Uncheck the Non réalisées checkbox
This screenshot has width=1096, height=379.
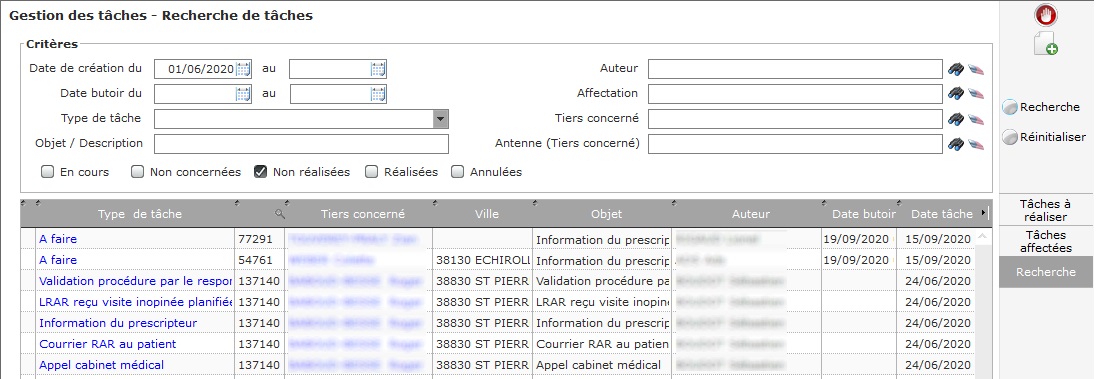click(260, 171)
